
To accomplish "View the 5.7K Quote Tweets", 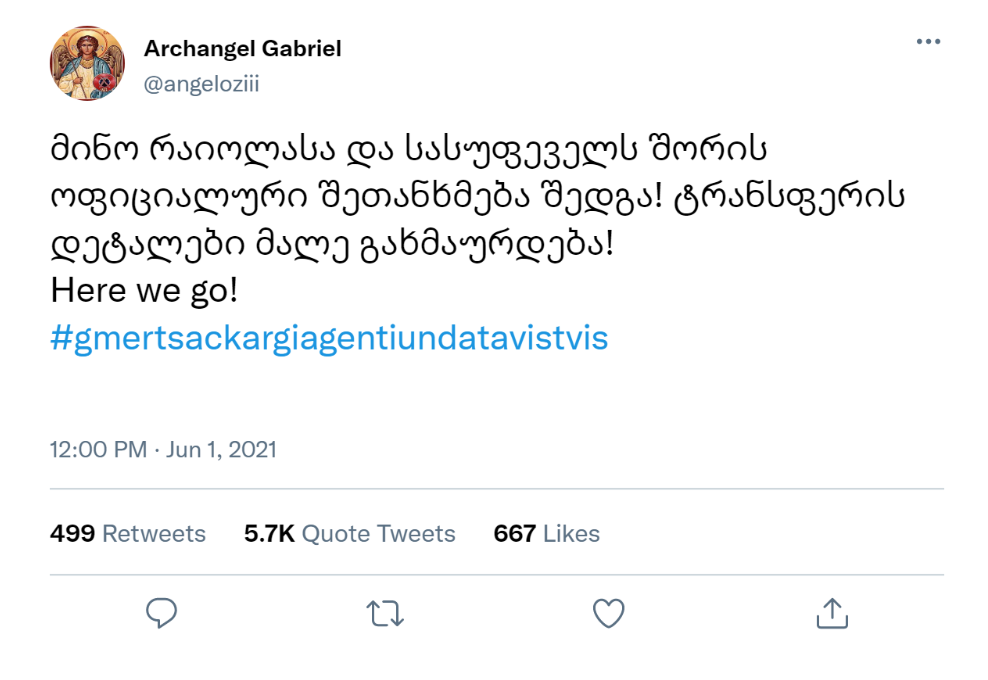I will coord(349,534).
